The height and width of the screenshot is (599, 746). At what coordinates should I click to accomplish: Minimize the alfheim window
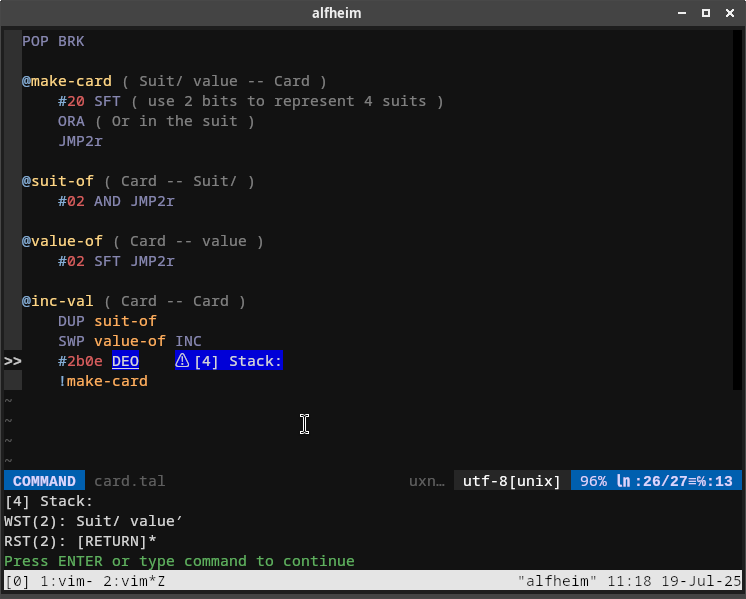682,13
